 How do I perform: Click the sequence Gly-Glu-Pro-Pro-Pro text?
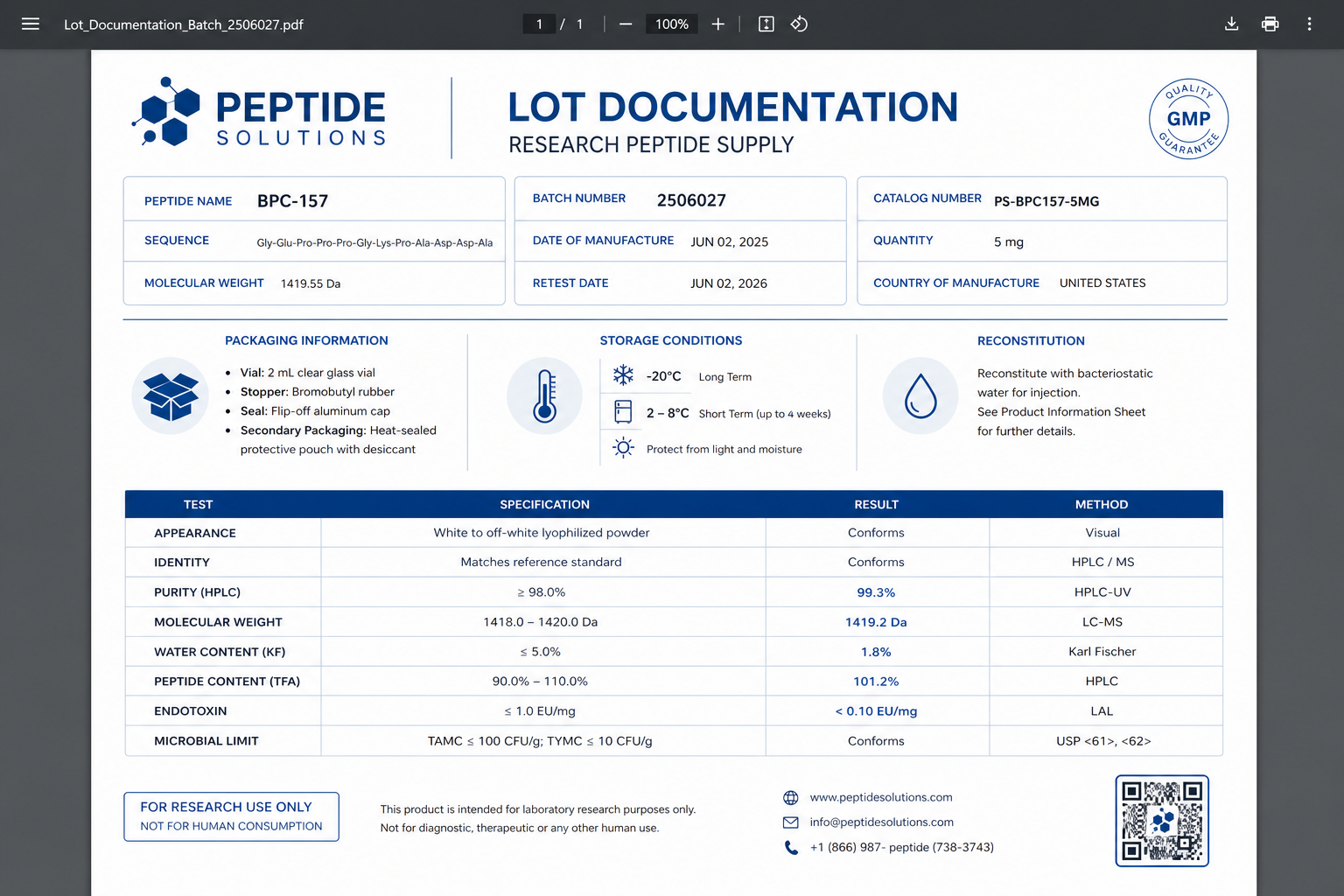coord(374,242)
